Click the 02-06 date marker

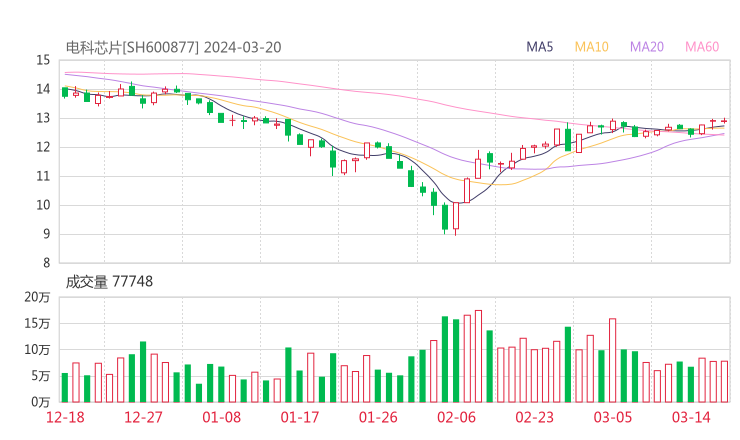point(456,417)
